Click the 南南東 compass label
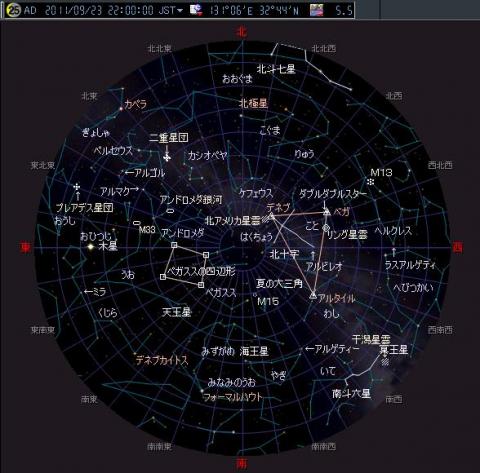This screenshot has width=480, height=473. [160, 446]
